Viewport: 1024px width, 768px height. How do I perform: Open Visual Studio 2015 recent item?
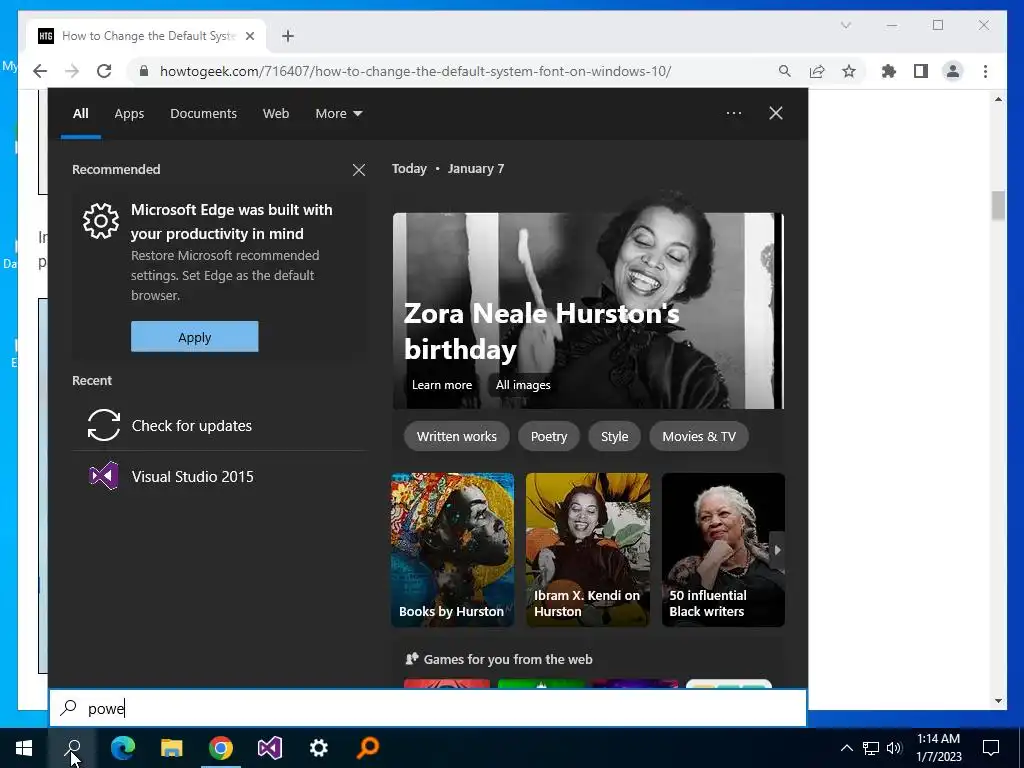[x=219, y=477]
